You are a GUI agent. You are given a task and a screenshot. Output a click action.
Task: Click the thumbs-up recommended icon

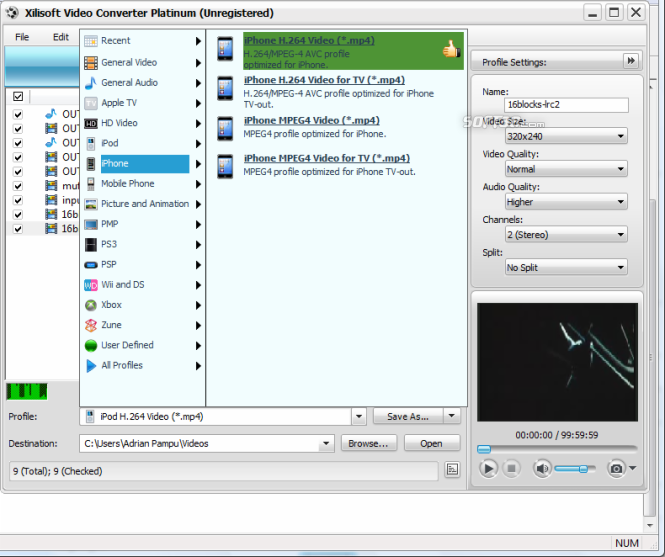(x=451, y=50)
